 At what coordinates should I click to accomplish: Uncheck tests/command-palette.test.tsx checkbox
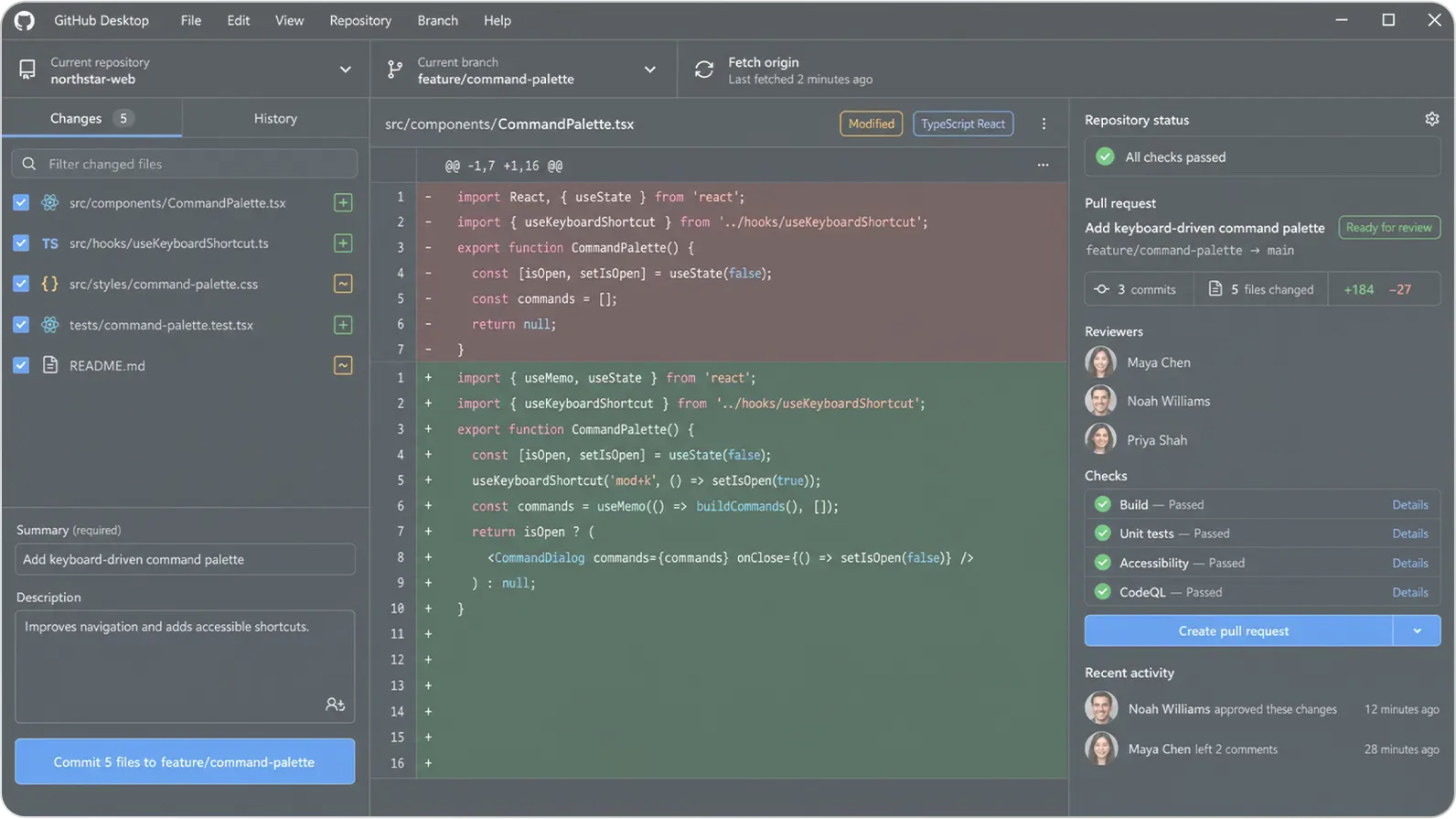pyautogui.click(x=21, y=324)
